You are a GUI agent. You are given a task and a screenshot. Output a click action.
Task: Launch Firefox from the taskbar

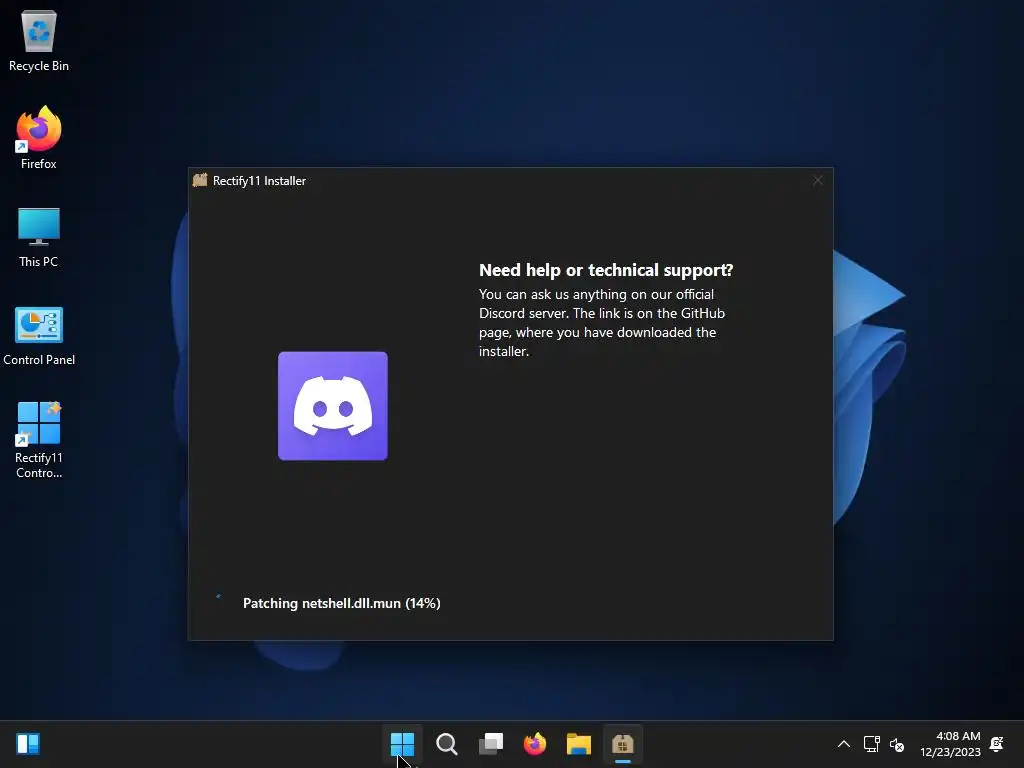[x=535, y=744]
